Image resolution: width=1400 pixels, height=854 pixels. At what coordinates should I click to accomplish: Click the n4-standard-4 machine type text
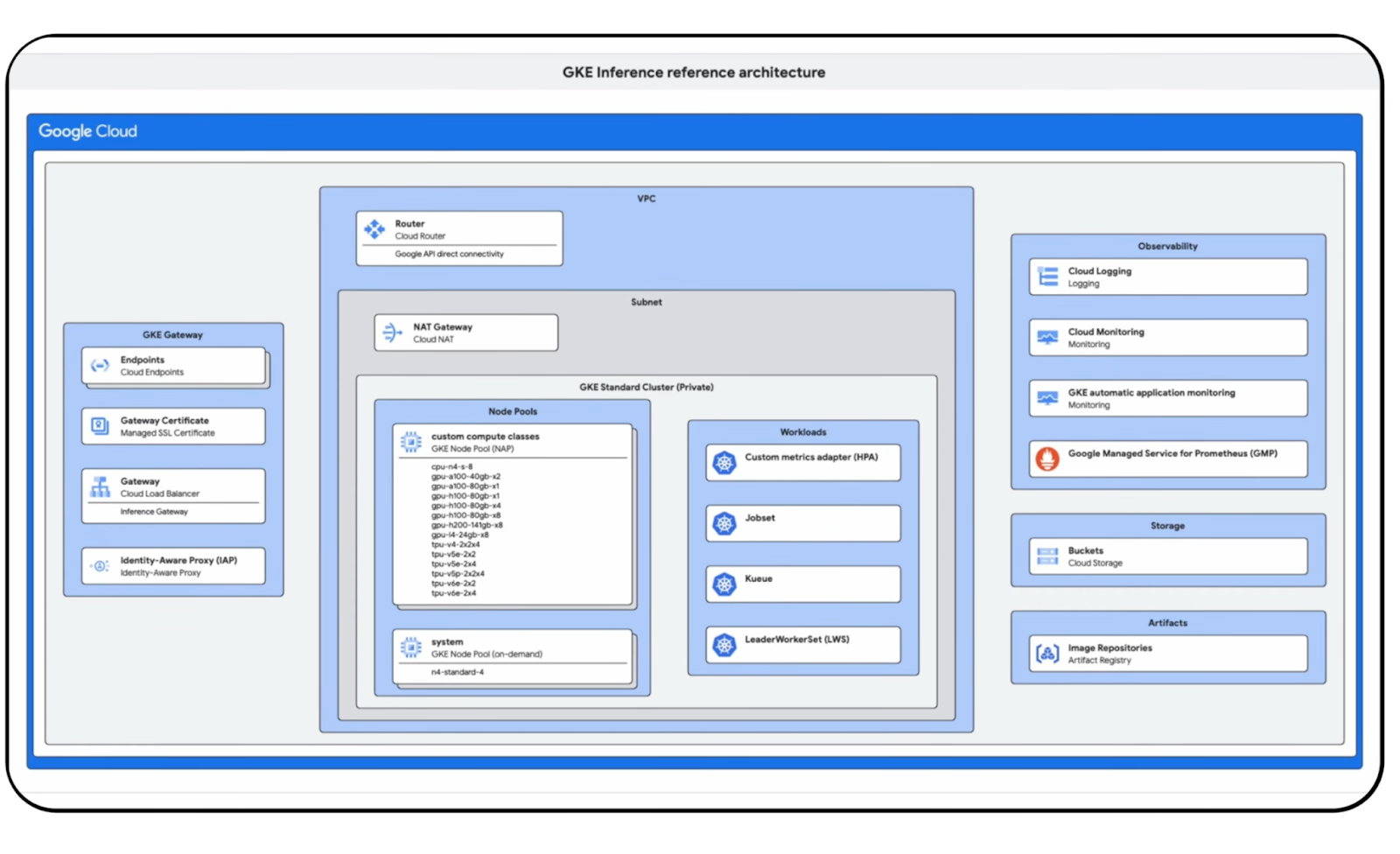click(x=457, y=672)
